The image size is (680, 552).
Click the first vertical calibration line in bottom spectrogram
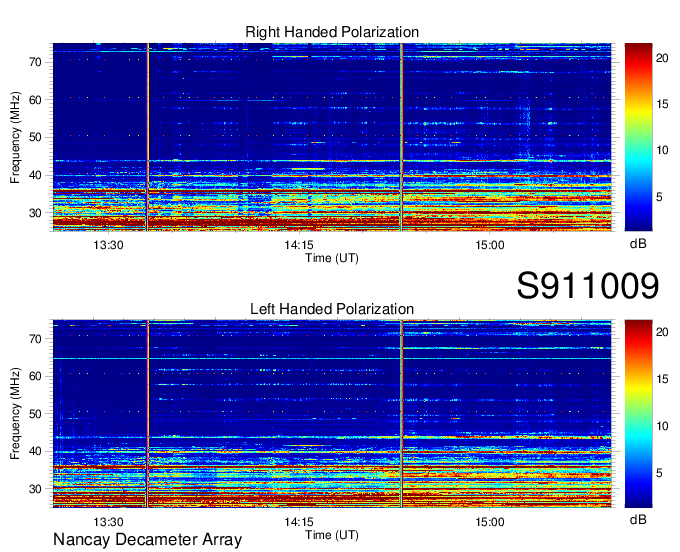148,414
